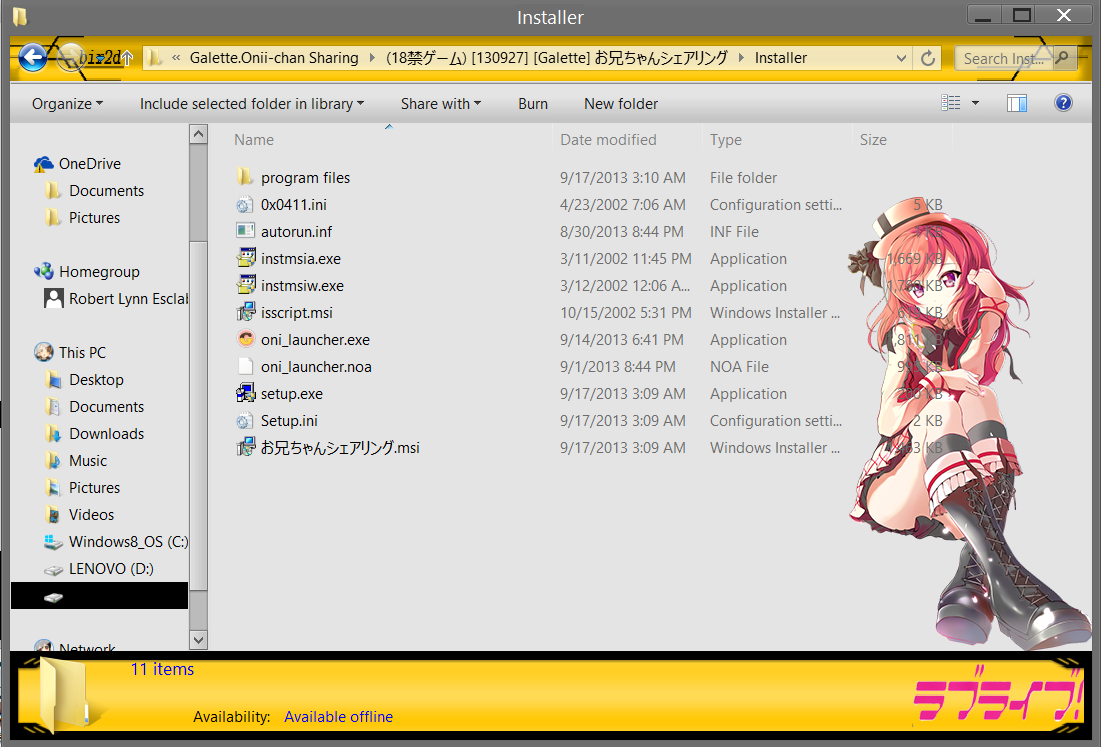Click the Burn button
Image resolution: width=1101 pixels, height=747 pixels.
(x=533, y=104)
